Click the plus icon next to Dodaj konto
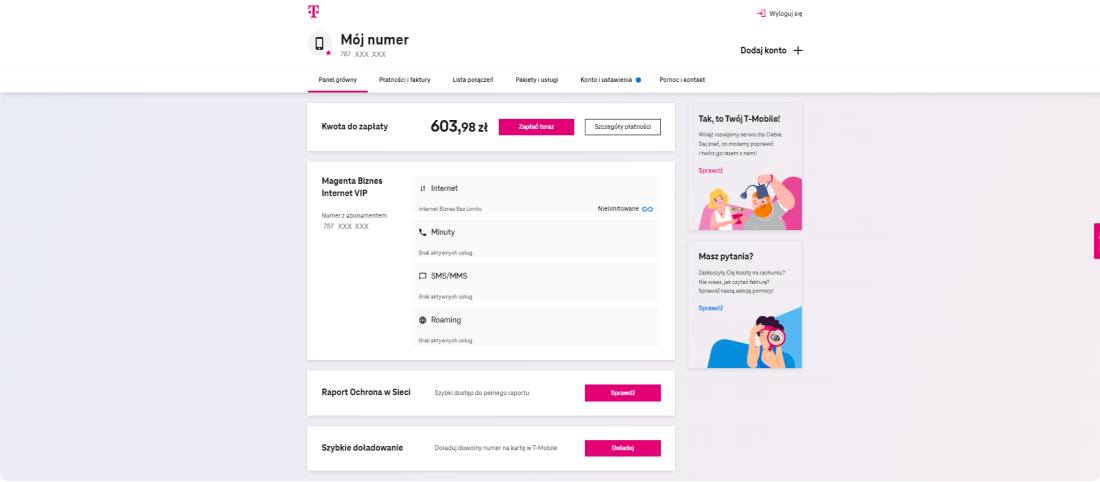The width and height of the screenshot is (1100, 482). pyautogui.click(x=797, y=50)
